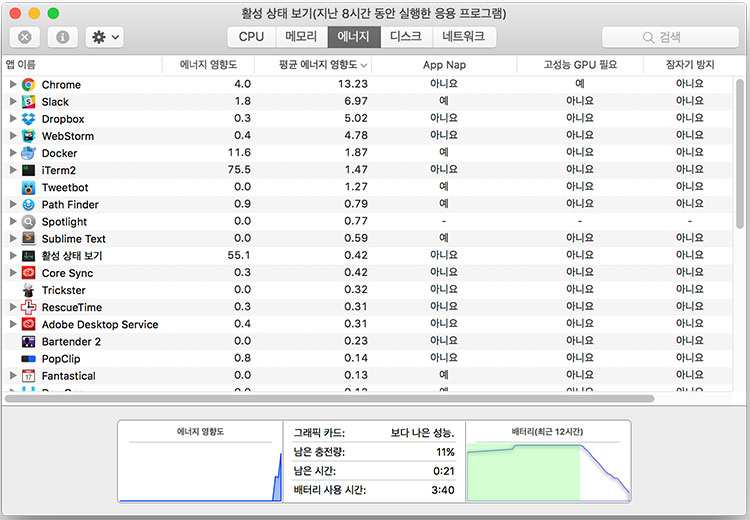
Task: Expand the WebStorm row disclosure triangle
Action: click(x=13, y=136)
